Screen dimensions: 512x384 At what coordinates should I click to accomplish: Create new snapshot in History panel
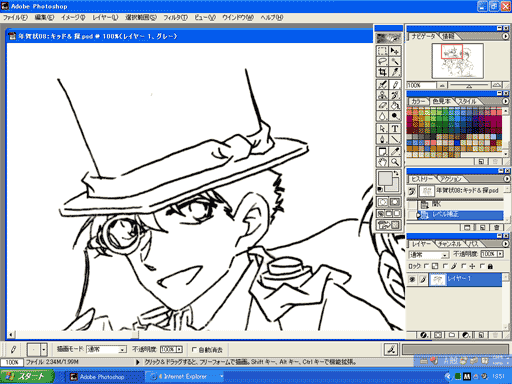(x=482, y=227)
